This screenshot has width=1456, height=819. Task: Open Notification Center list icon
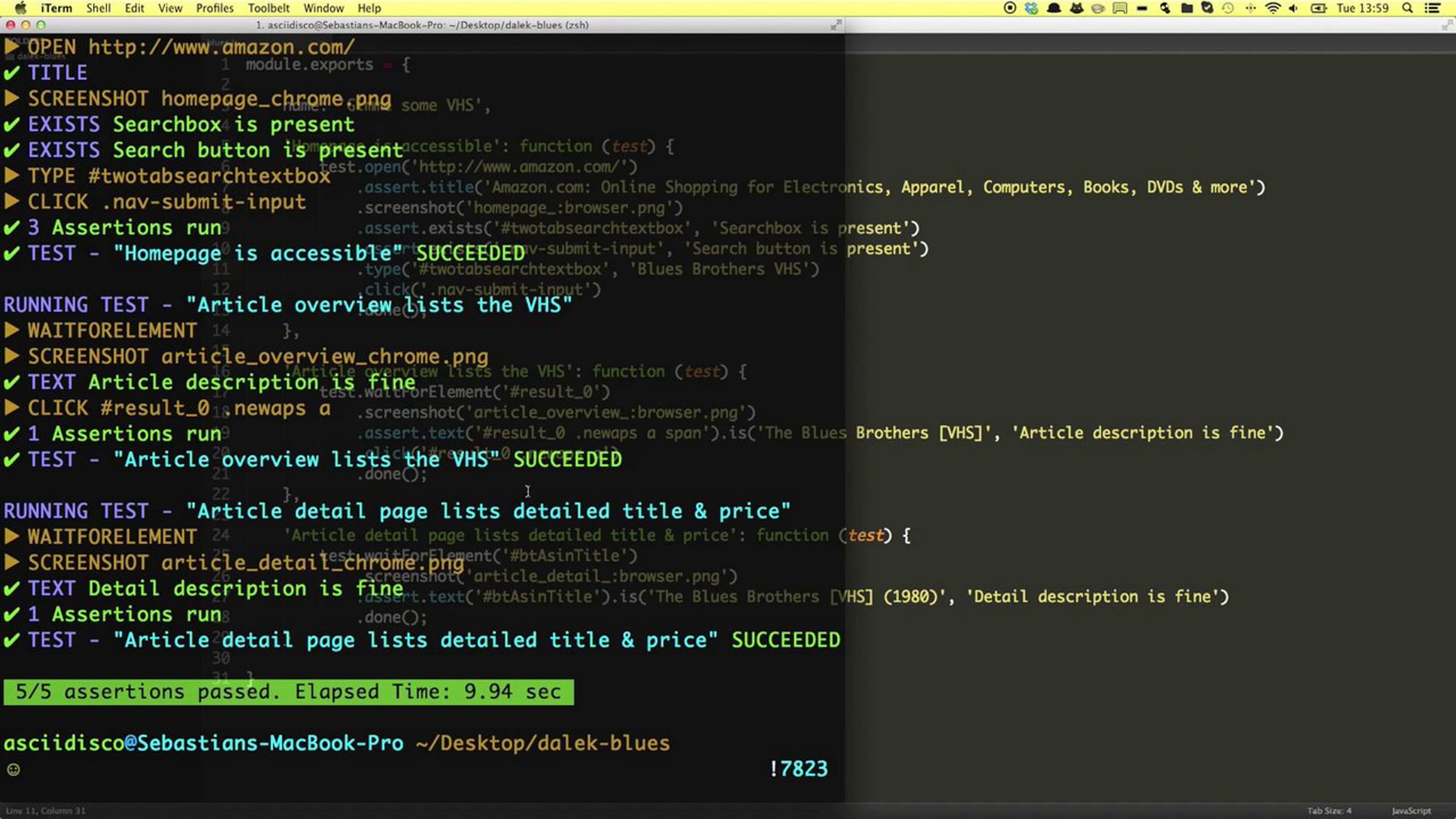(x=1432, y=8)
